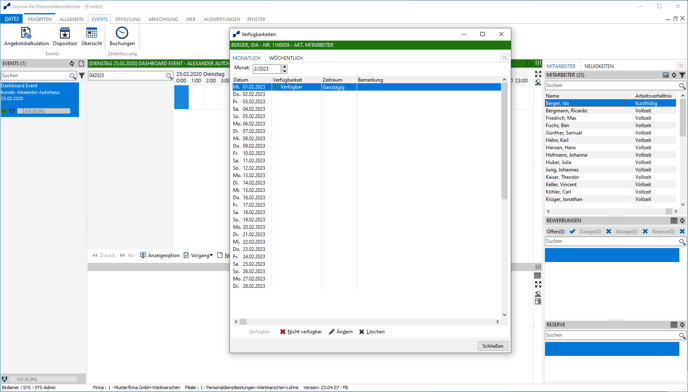The image size is (688, 392).
Task: Click Nicht verfügbar button
Action: click(x=301, y=332)
